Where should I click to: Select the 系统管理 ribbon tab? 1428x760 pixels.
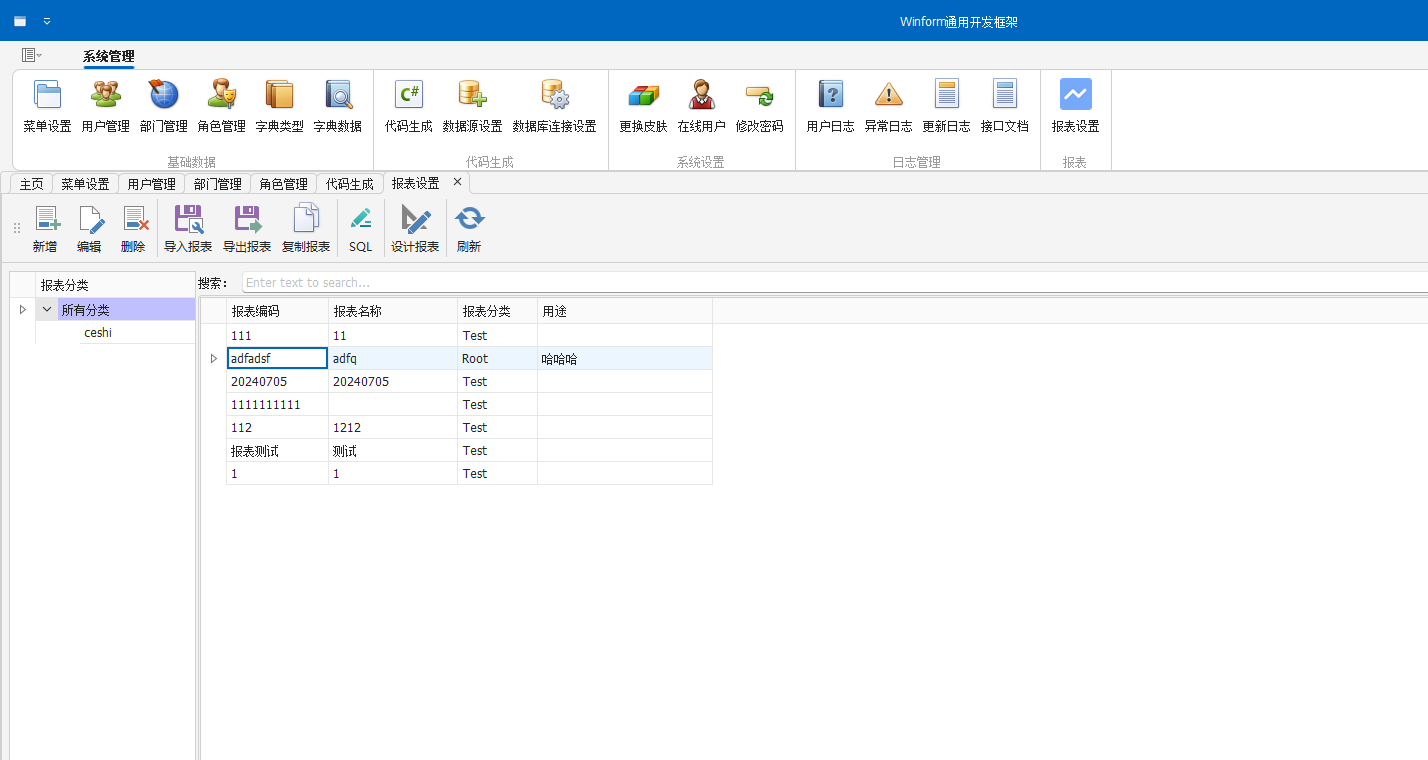click(108, 57)
